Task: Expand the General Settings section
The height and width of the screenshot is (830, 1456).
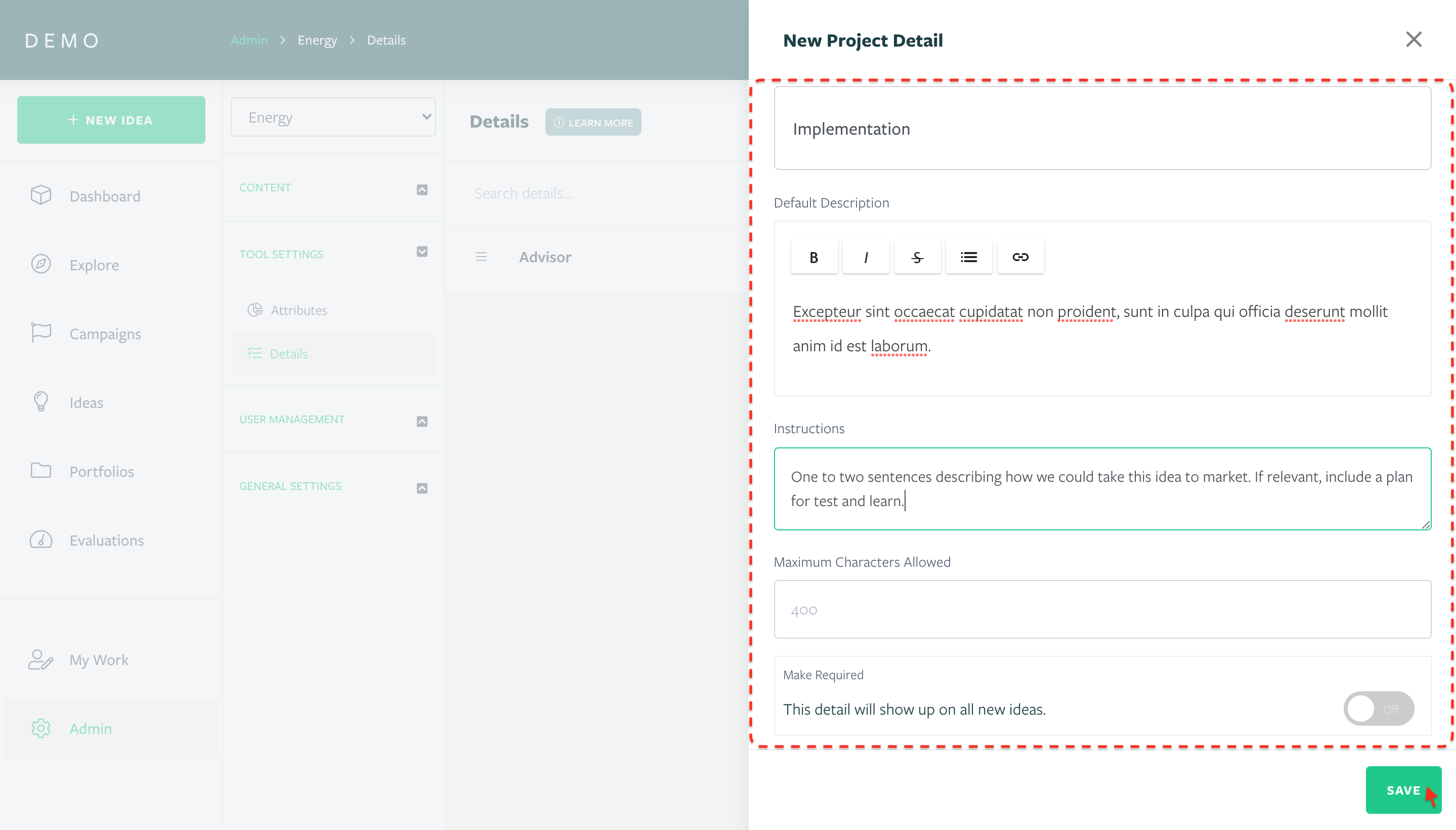Action: coord(422,488)
